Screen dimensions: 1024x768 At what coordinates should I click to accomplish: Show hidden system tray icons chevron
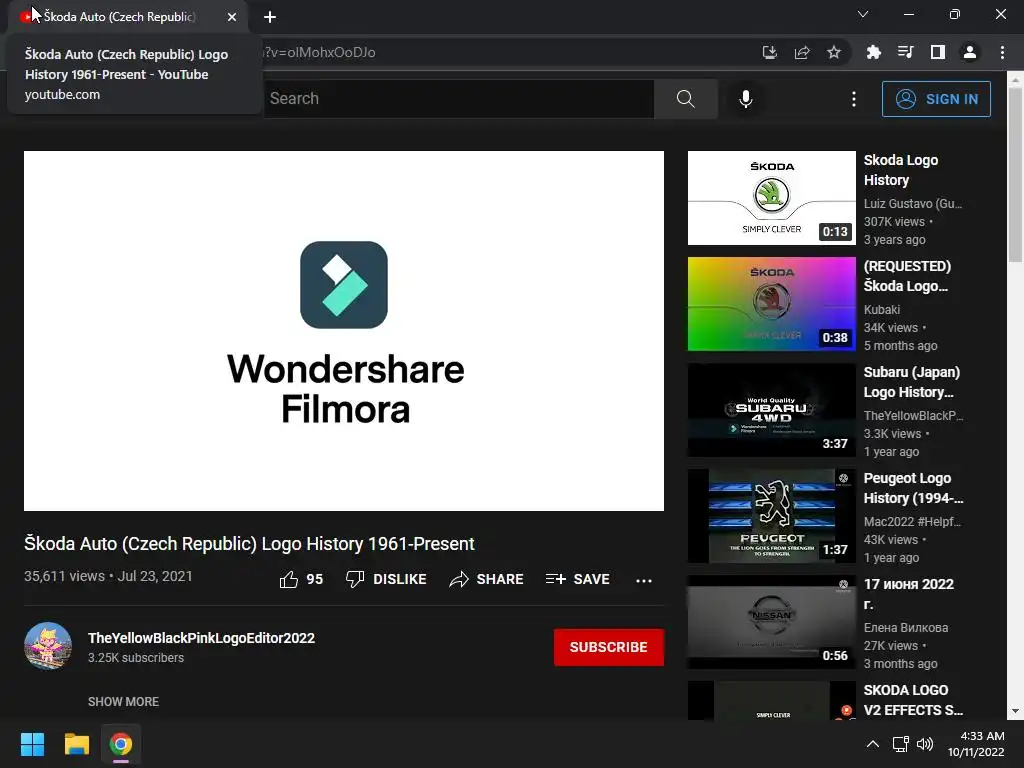click(x=872, y=744)
